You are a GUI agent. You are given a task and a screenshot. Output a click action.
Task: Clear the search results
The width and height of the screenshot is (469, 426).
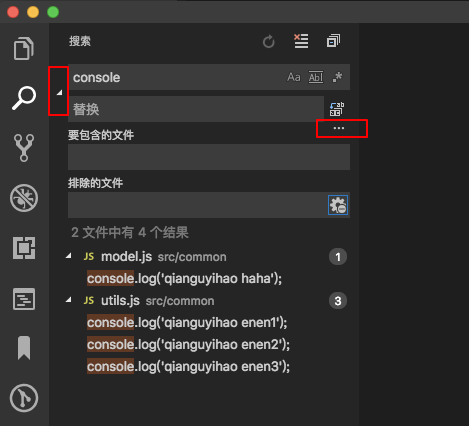tap(301, 41)
